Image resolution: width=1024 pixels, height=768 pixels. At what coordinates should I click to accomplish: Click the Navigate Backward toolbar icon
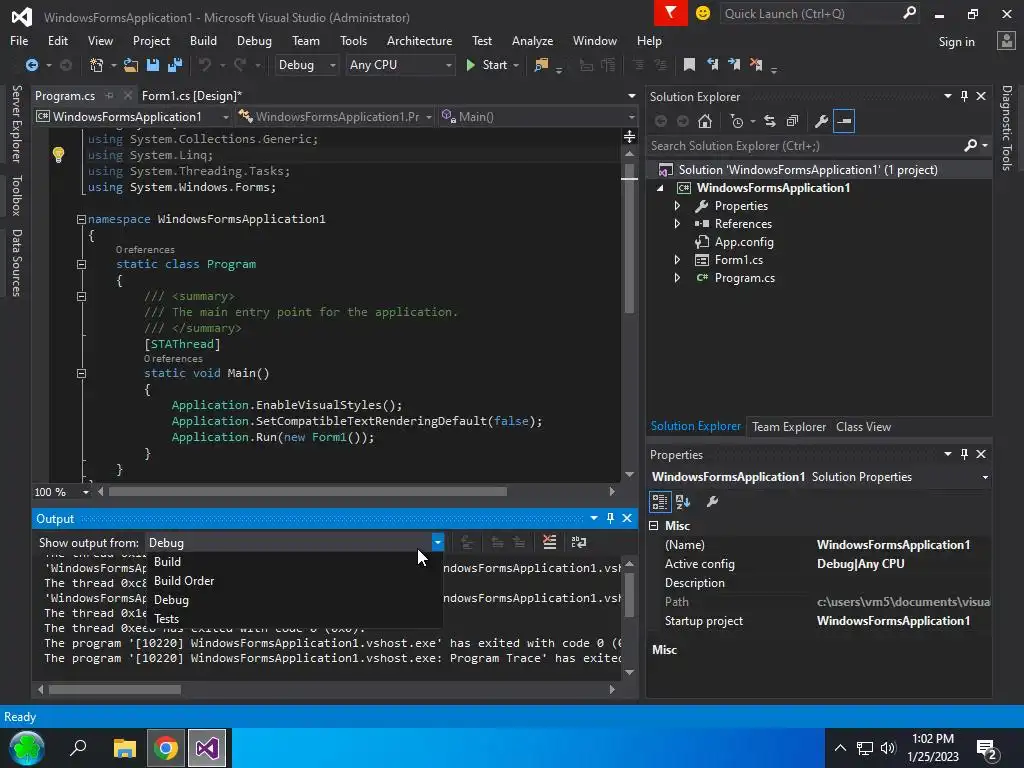coord(31,65)
